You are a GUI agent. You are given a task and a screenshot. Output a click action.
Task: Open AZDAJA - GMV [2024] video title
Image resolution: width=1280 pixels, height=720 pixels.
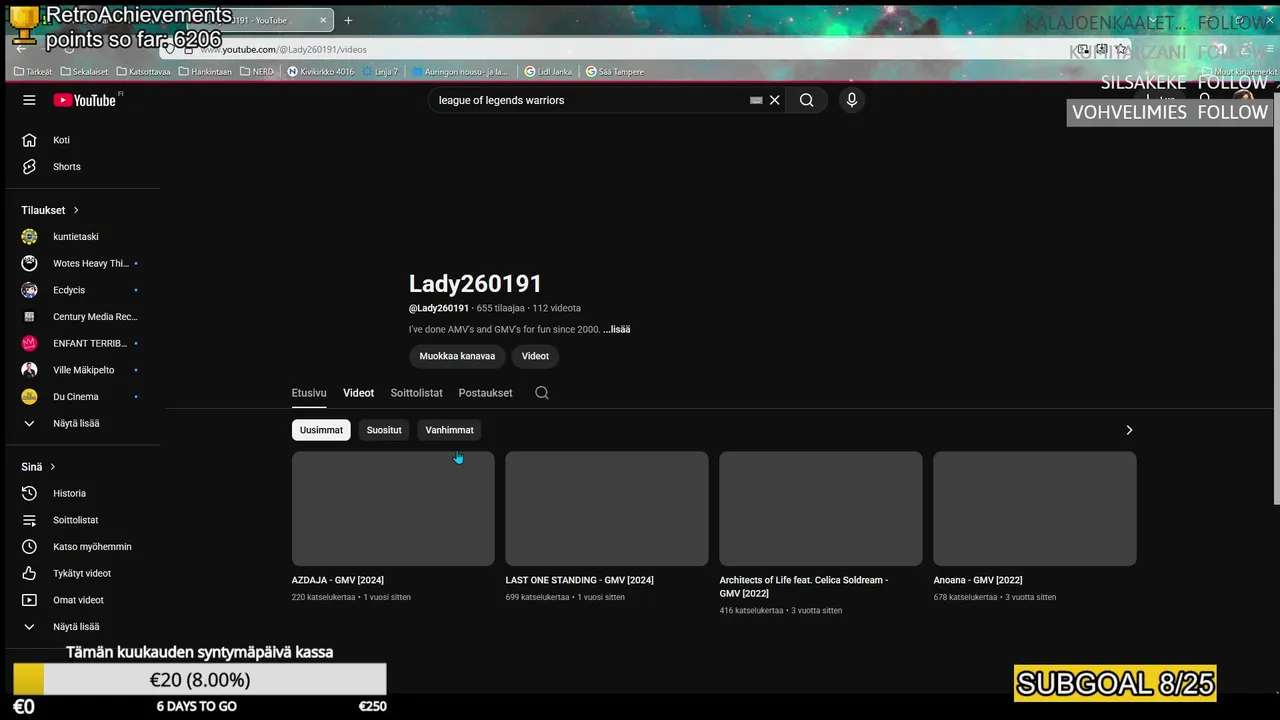point(338,580)
